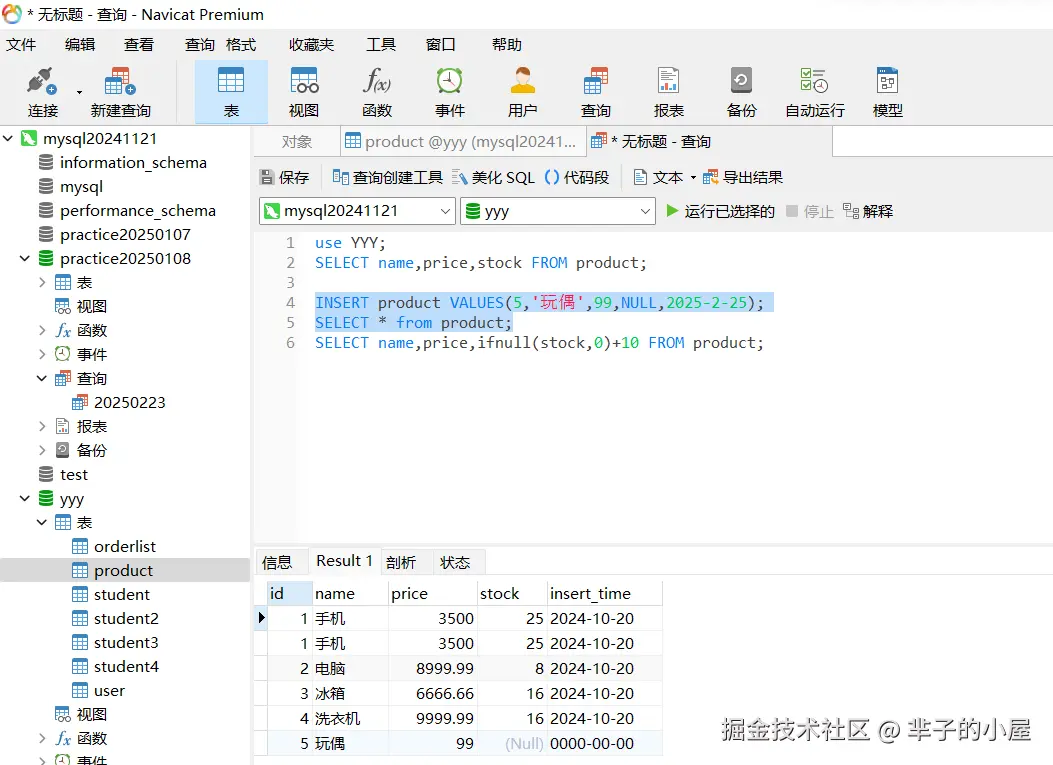
Task: Click the 连接 (Connection) toolbar icon
Action: (42, 93)
